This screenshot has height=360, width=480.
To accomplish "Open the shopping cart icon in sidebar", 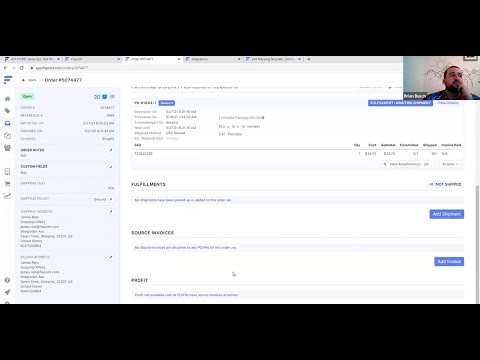I will 7,184.
